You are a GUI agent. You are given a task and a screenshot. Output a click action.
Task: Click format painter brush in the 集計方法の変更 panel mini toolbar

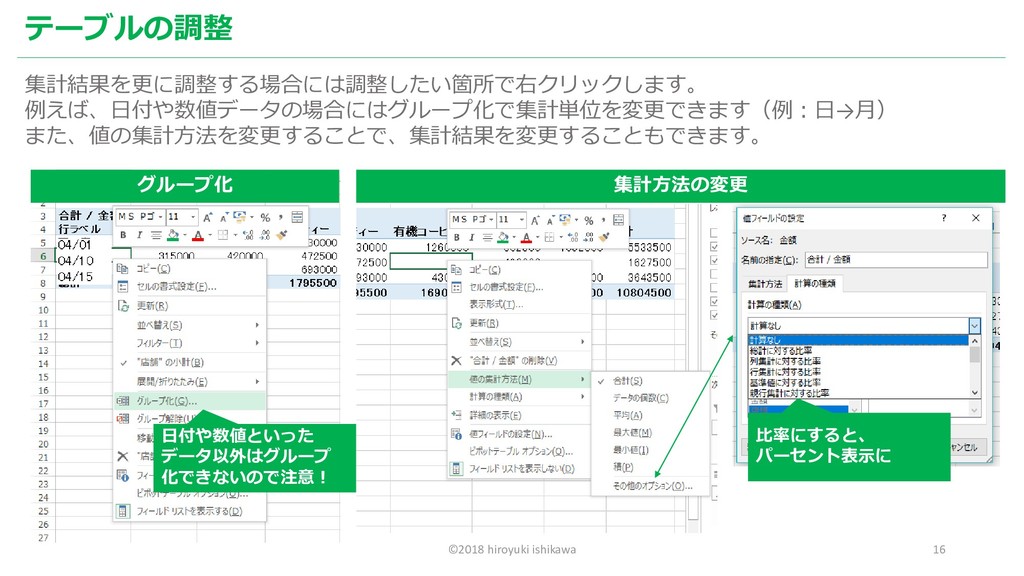pos(604,237)
